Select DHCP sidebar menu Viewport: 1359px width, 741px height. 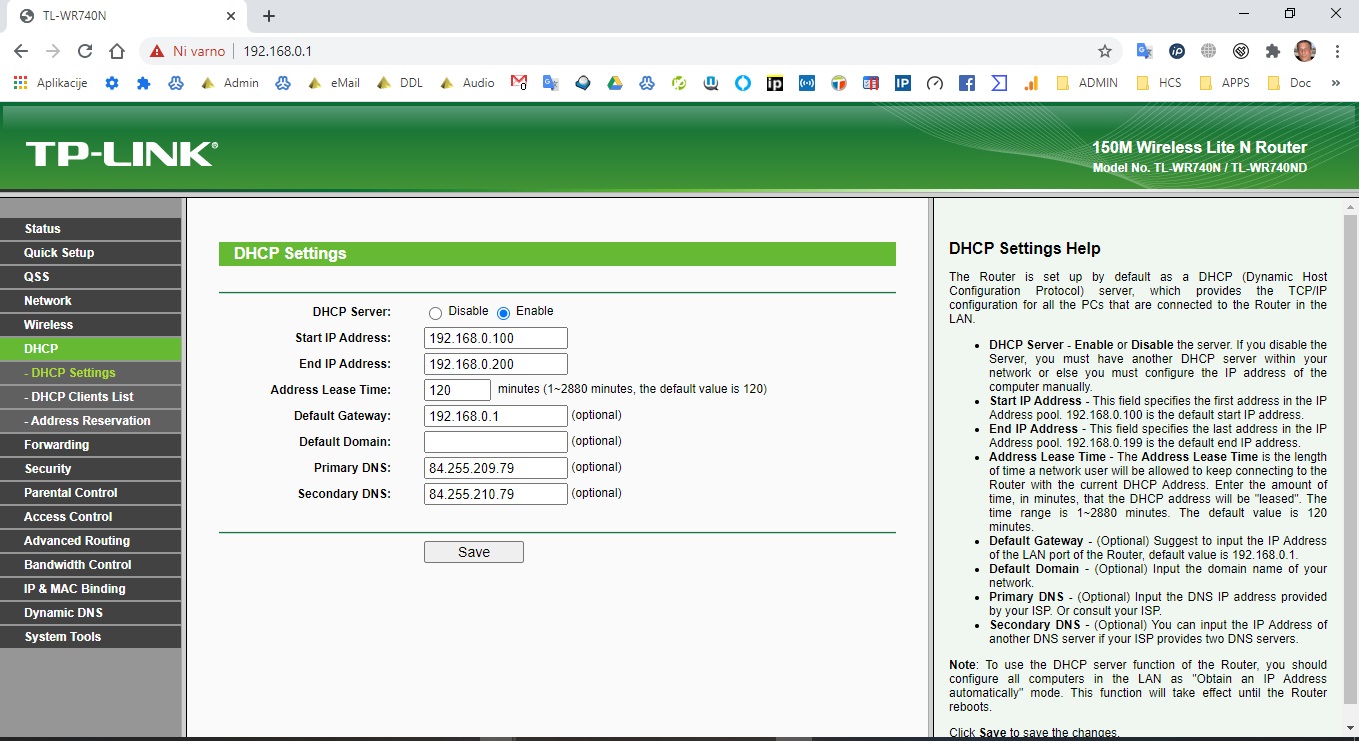point(91,349)
